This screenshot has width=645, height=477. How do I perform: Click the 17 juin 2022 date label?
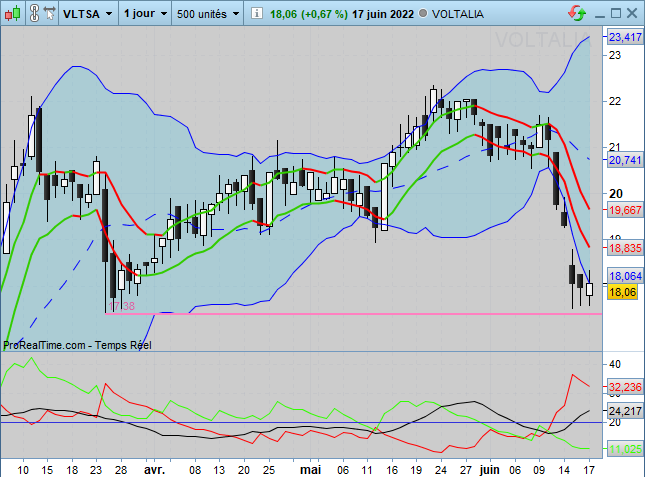pyautogui.click(x=383, y=14)
